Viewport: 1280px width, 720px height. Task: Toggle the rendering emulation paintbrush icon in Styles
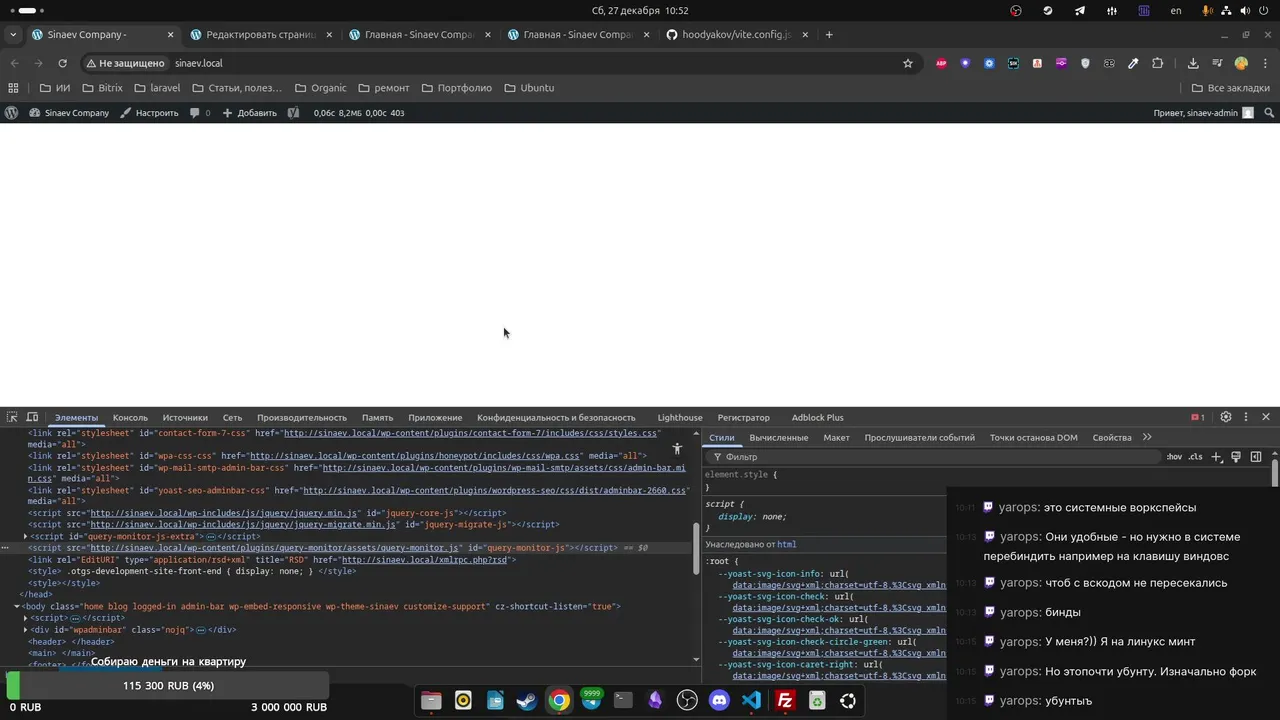pyautogui.click(x=1236, y=457)
